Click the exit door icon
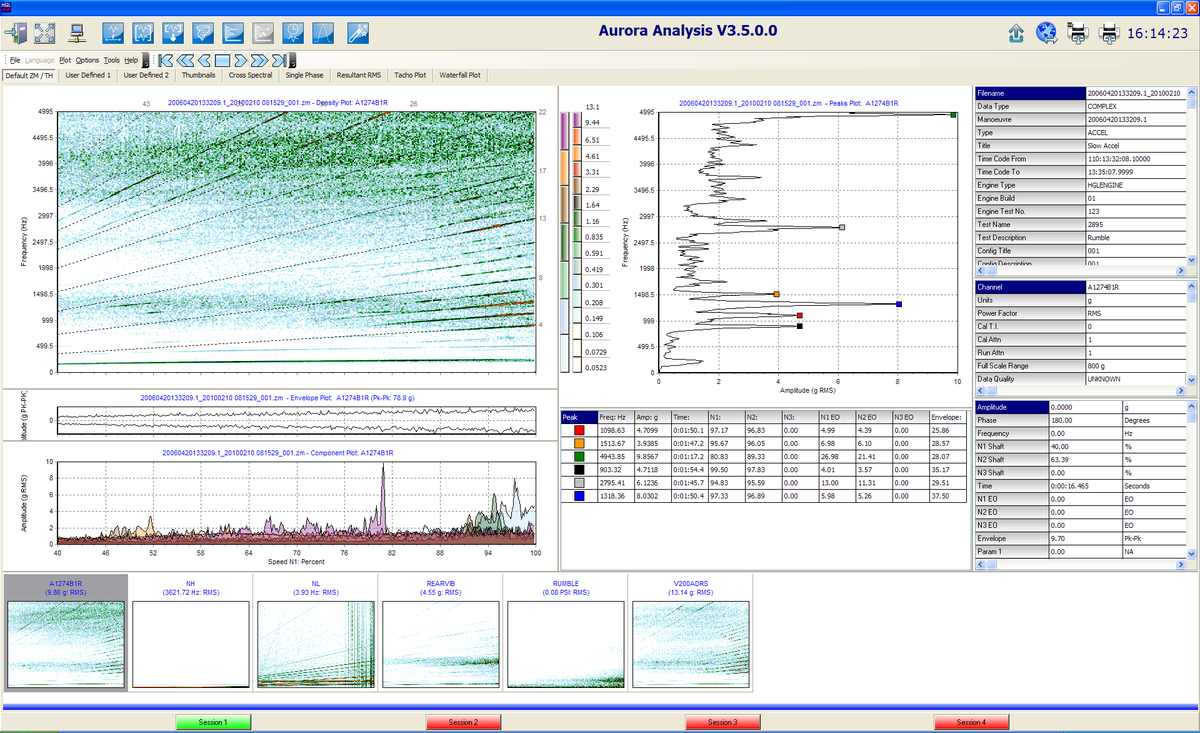This screenshot has width=1200, height=733. 17,32
